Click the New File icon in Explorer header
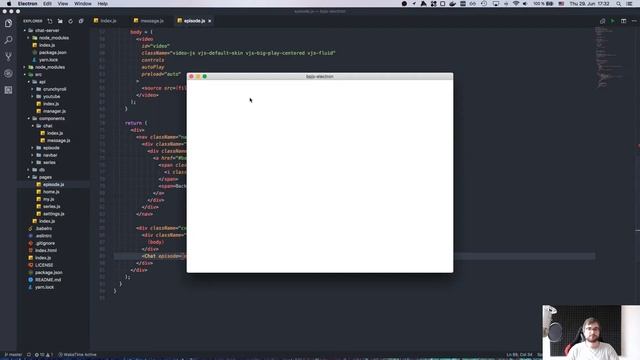Image resolution: width=640 pixels, height=360 pixels. pos(50,21)
